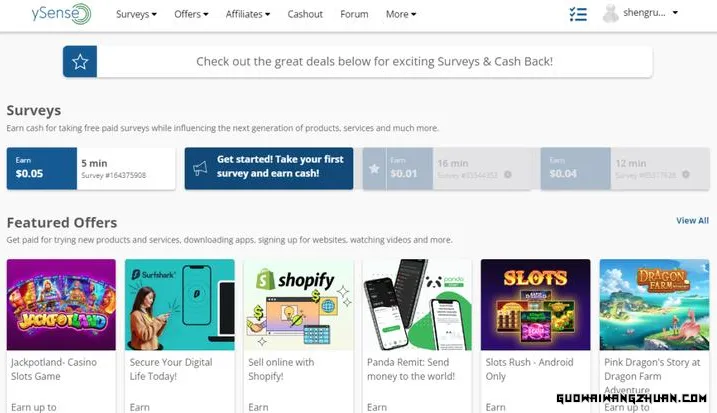Screen dimensions: 717x413
Task: Open the Shopify offer thumbnail
Action: click(x=299, y=305)
